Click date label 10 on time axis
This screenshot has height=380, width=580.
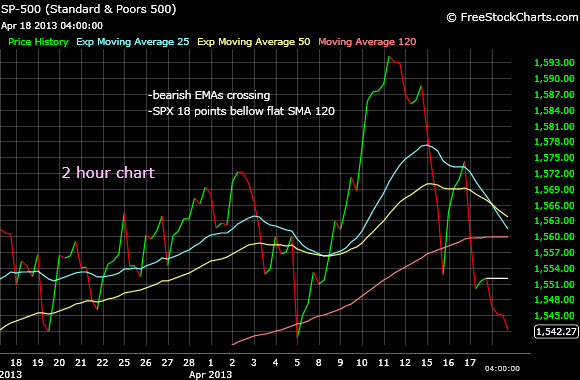[362, 363]
